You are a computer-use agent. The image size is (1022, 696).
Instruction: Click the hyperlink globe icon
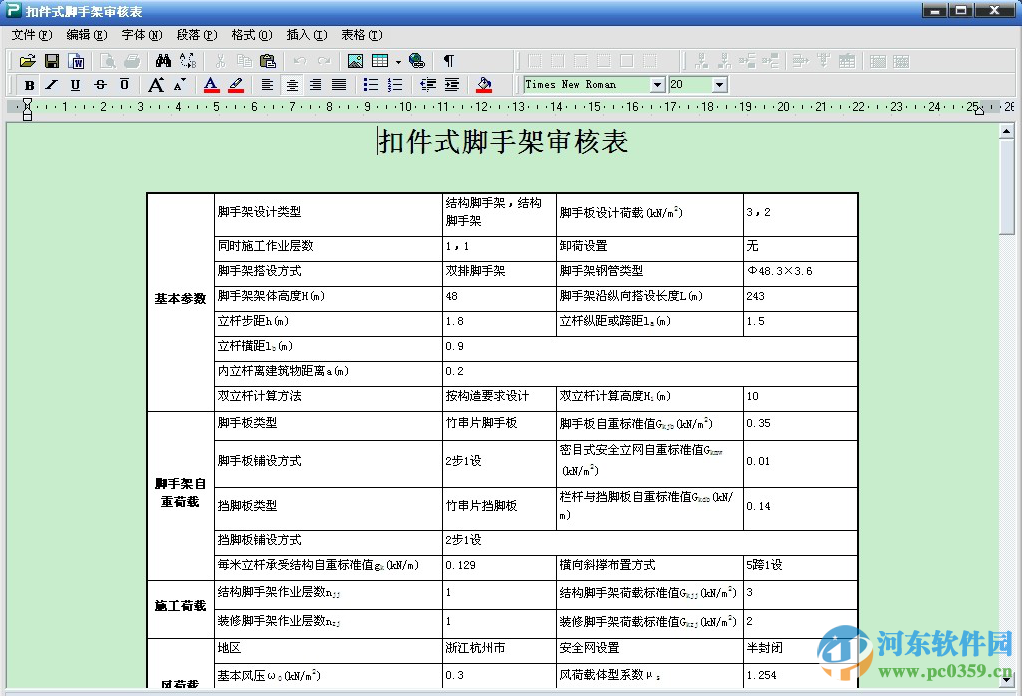[x=416, y=60]
